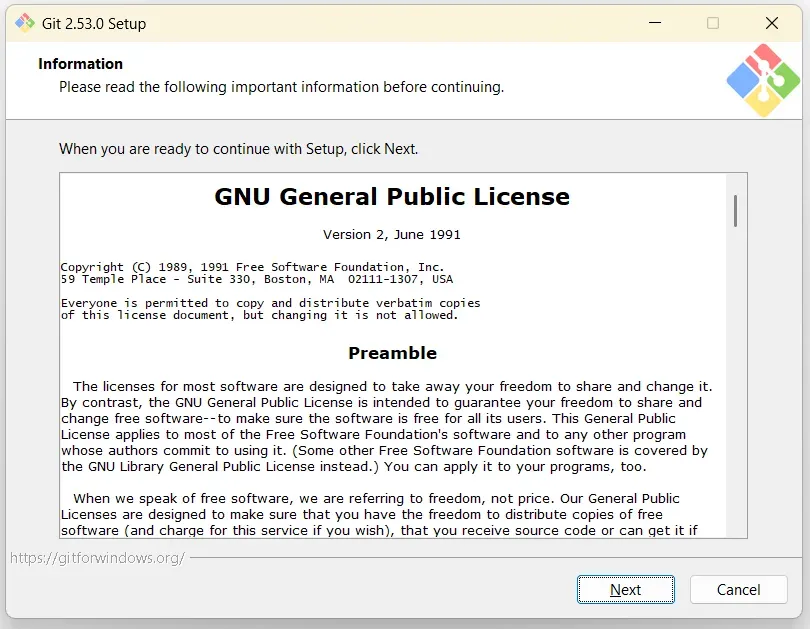Viewport: 810px width, 629px height.
Task: Click the 'Information' header title
Action: [x=81, y=64]
